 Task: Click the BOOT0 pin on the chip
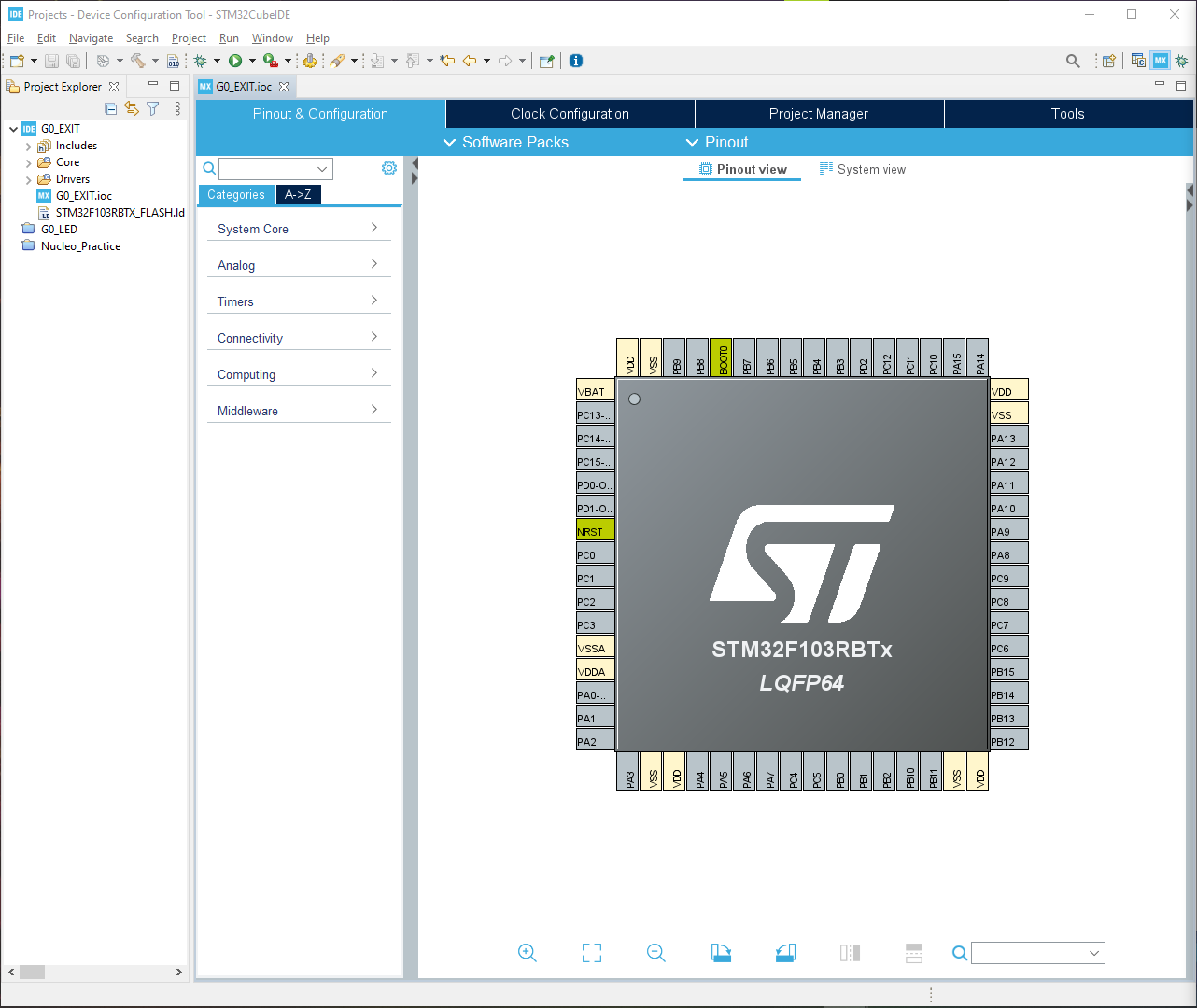coord(722,357)
